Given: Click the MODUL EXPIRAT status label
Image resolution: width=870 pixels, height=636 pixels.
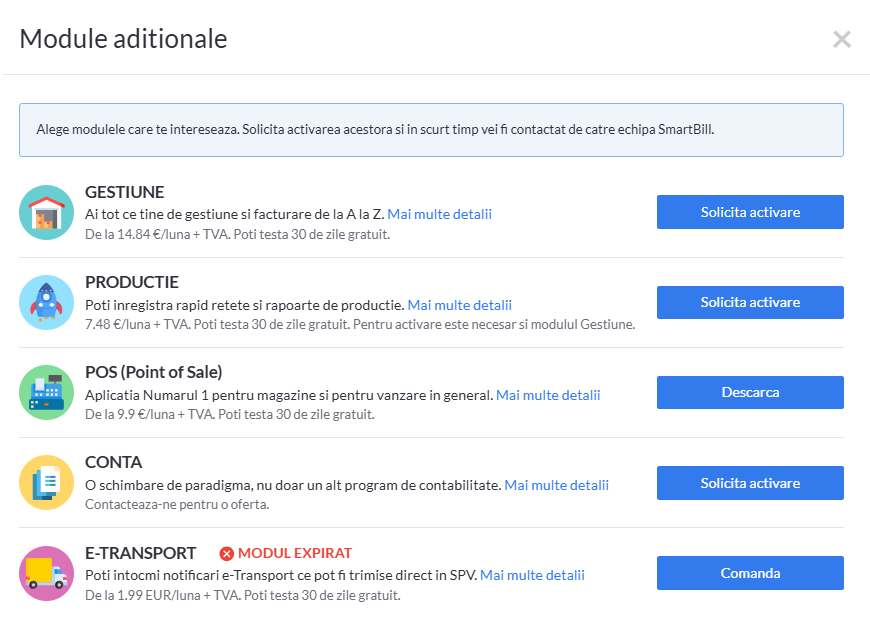Looking at the screenshot, I should tap(295, 553).
